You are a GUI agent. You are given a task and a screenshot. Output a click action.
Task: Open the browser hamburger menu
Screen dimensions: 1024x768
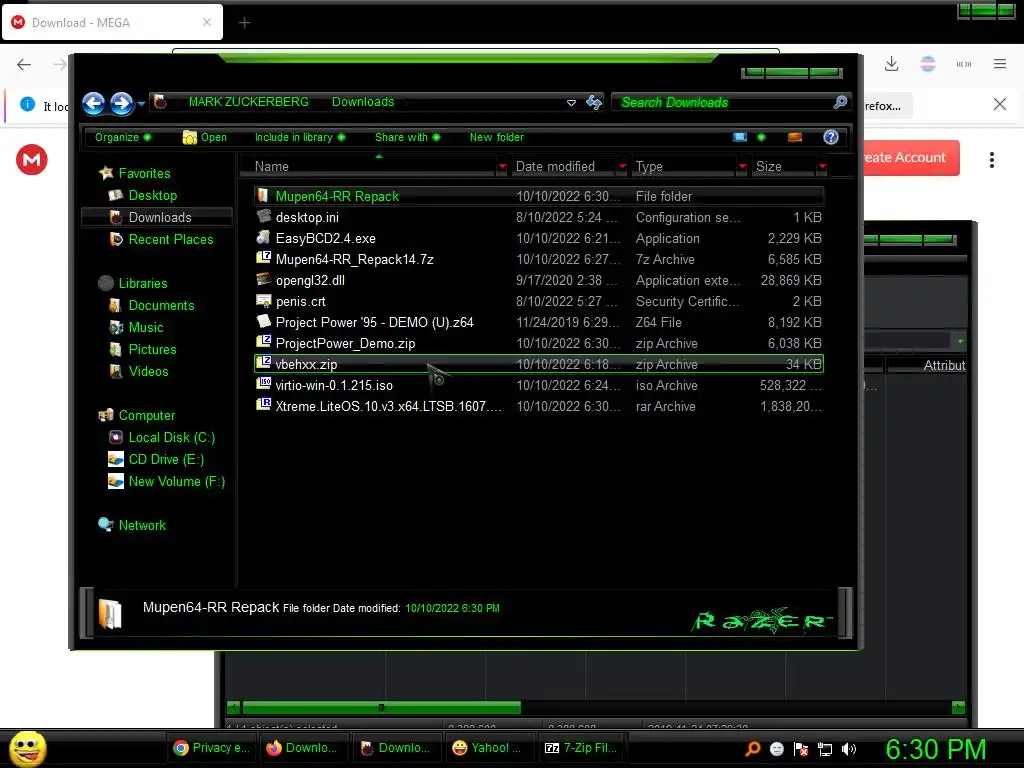point(1000,64)
